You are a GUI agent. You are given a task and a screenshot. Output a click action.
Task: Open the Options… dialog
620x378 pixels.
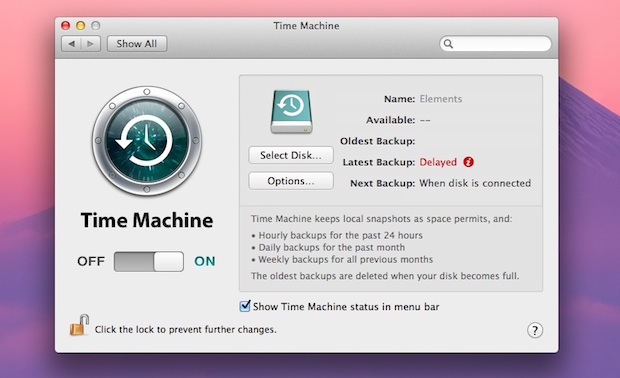(291, 181)
